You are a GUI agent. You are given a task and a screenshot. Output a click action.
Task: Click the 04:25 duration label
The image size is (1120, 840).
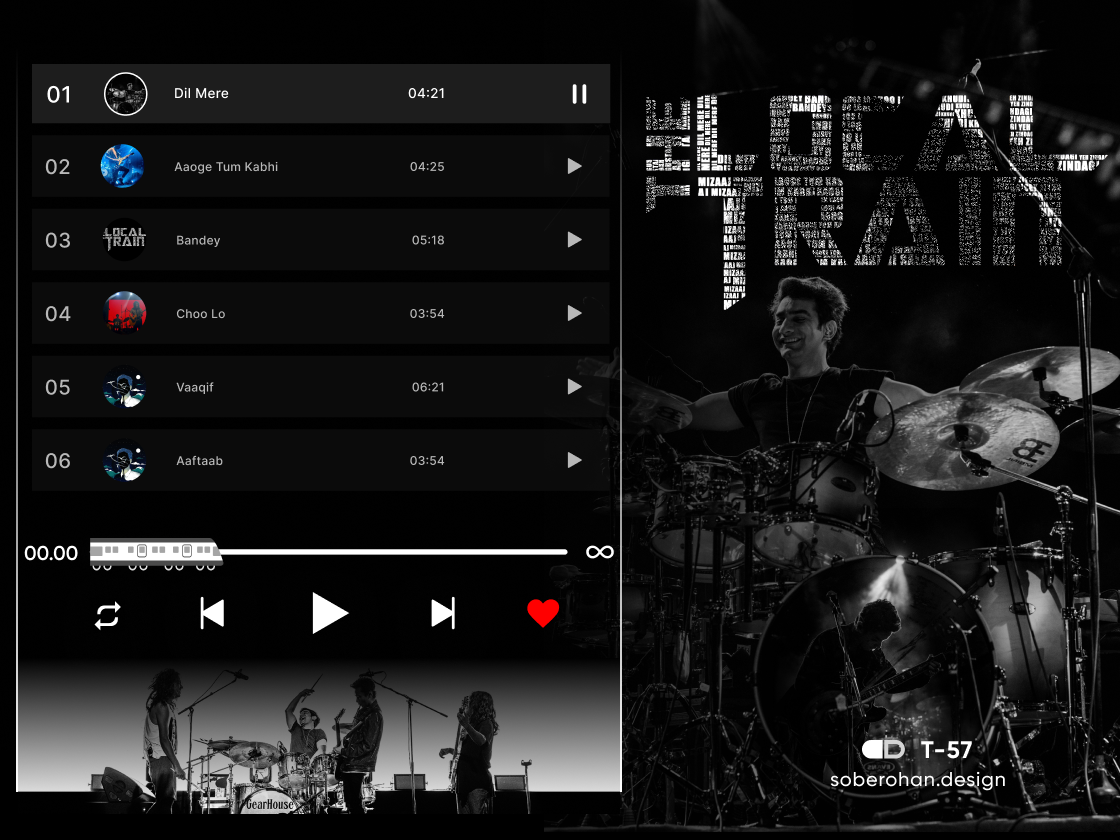pyautogui.click(x=427, y=166)
